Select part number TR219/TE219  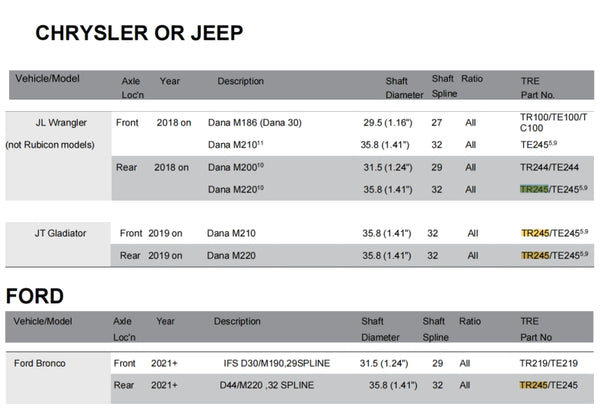[547, 363]
